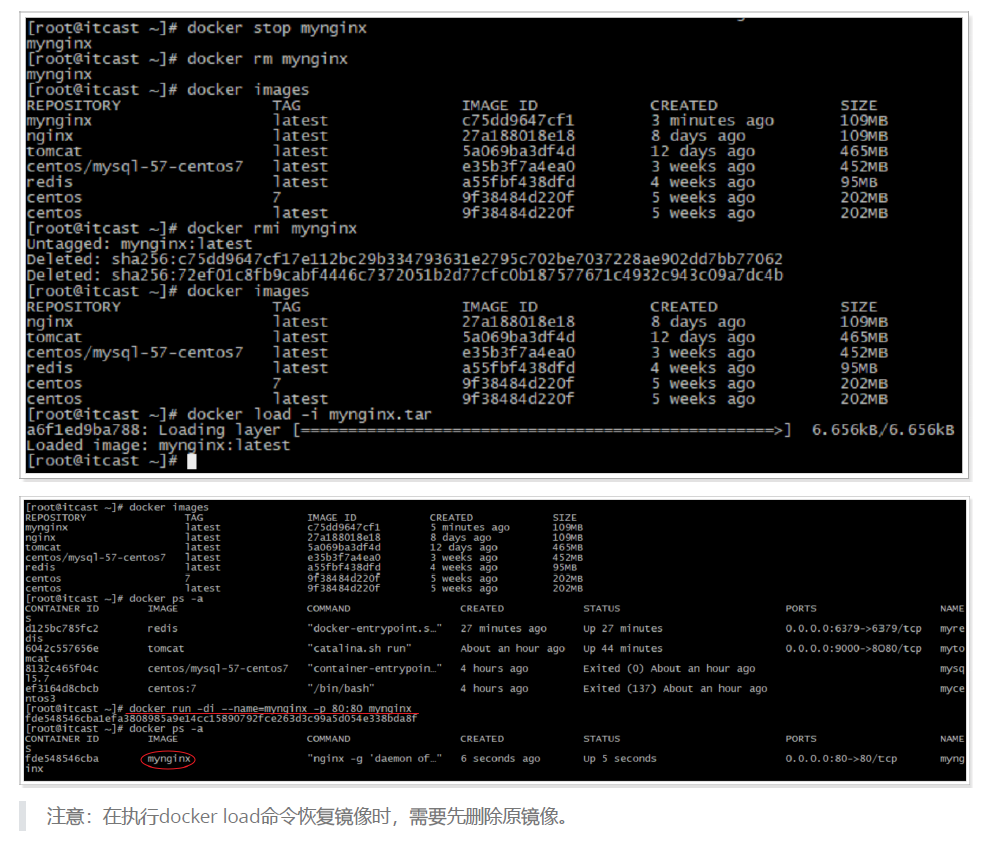Click the "nginx -g 'daemon of…" command cell

[374, 759]
